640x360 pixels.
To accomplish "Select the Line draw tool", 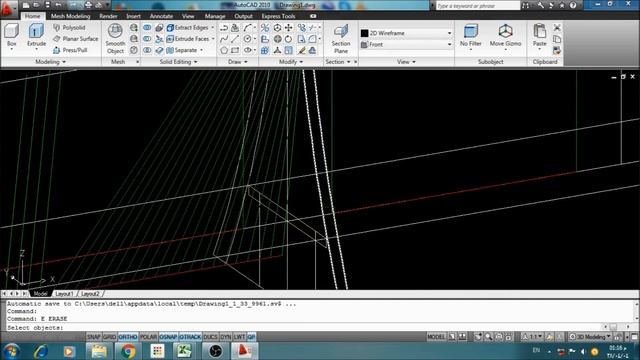I will [235, 39].
